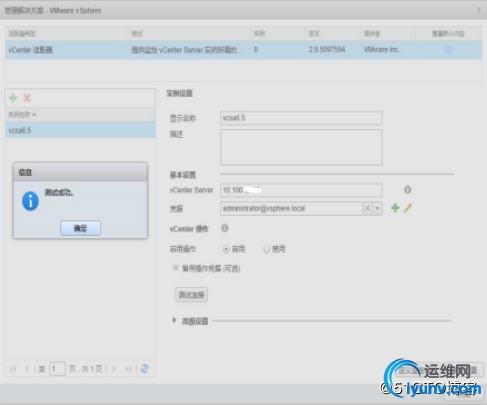Click the page number input box

[x=57, y=369]
